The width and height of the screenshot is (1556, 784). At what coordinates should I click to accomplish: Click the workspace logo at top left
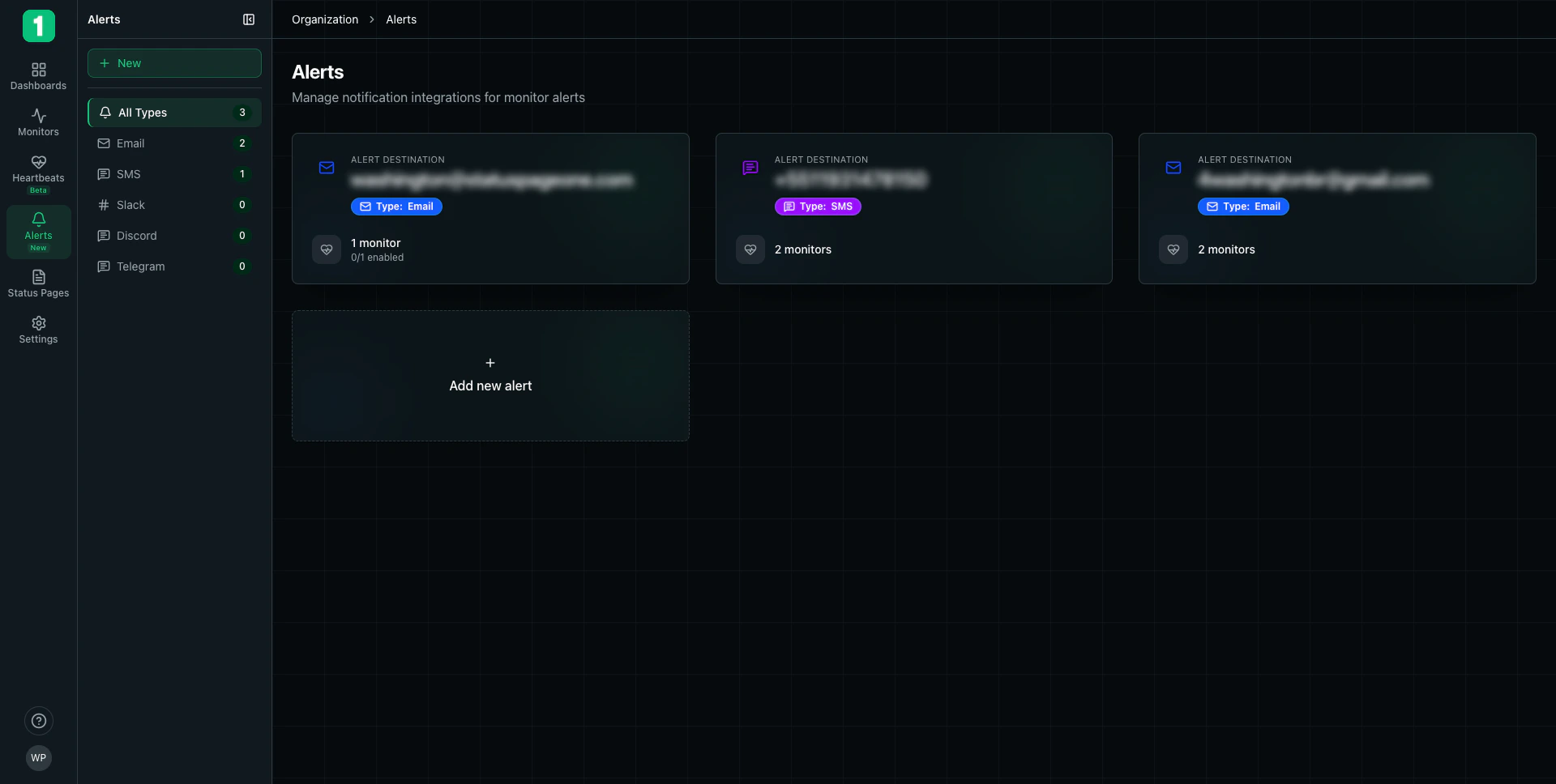(x=38, y=25)
